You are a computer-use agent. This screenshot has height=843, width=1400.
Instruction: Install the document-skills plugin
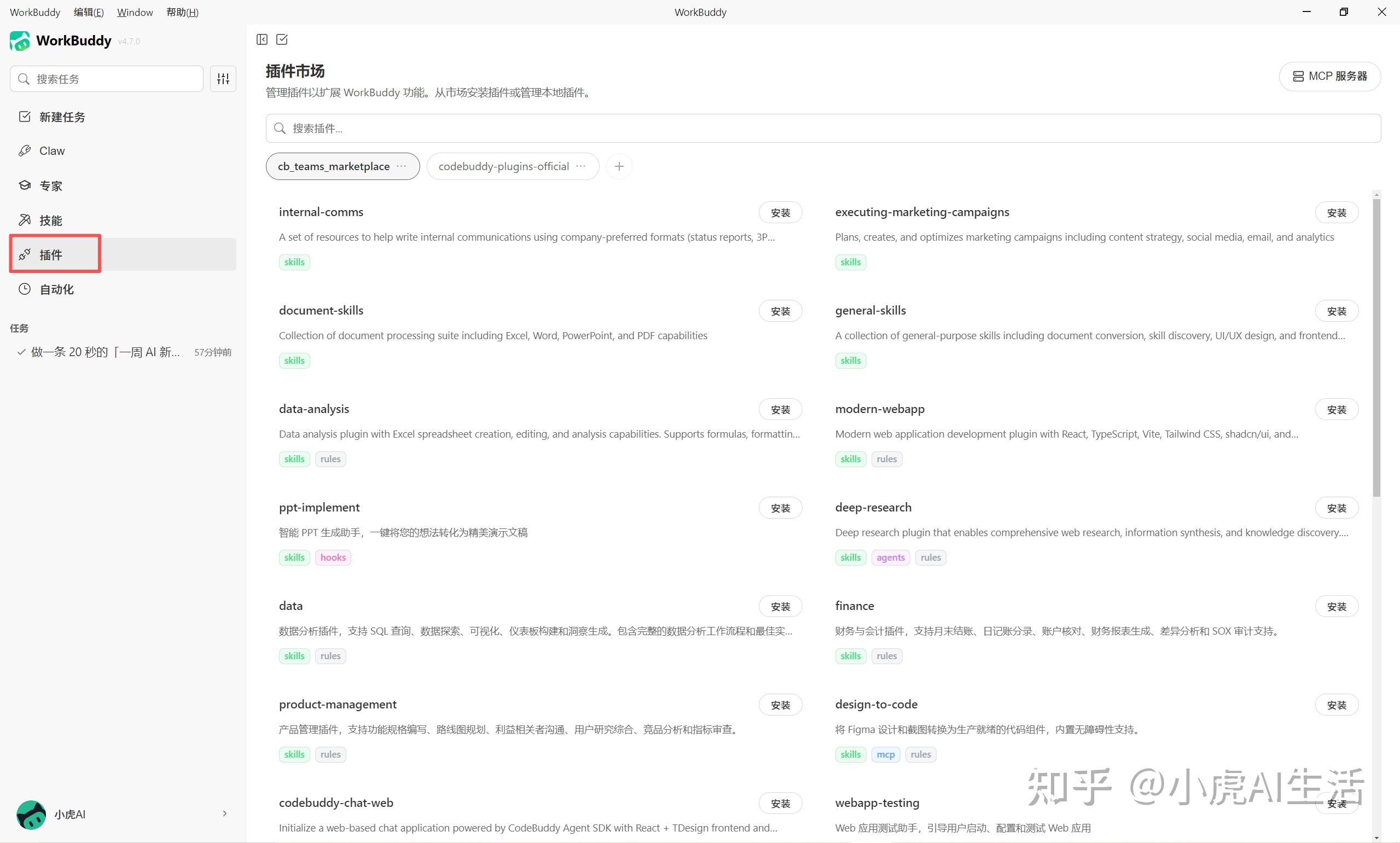780,311
